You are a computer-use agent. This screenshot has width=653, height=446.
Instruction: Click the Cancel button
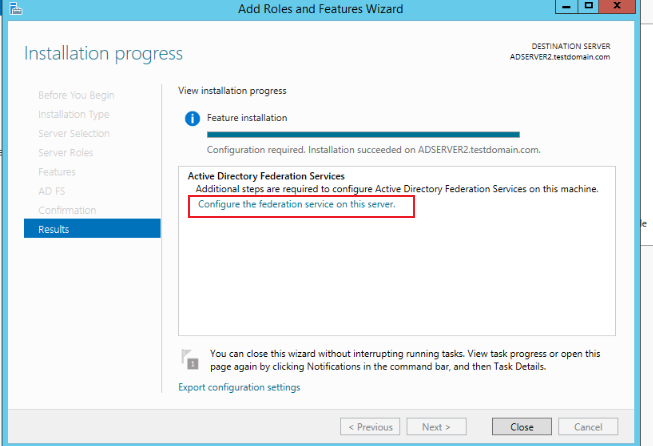click(x=588, y=427)
